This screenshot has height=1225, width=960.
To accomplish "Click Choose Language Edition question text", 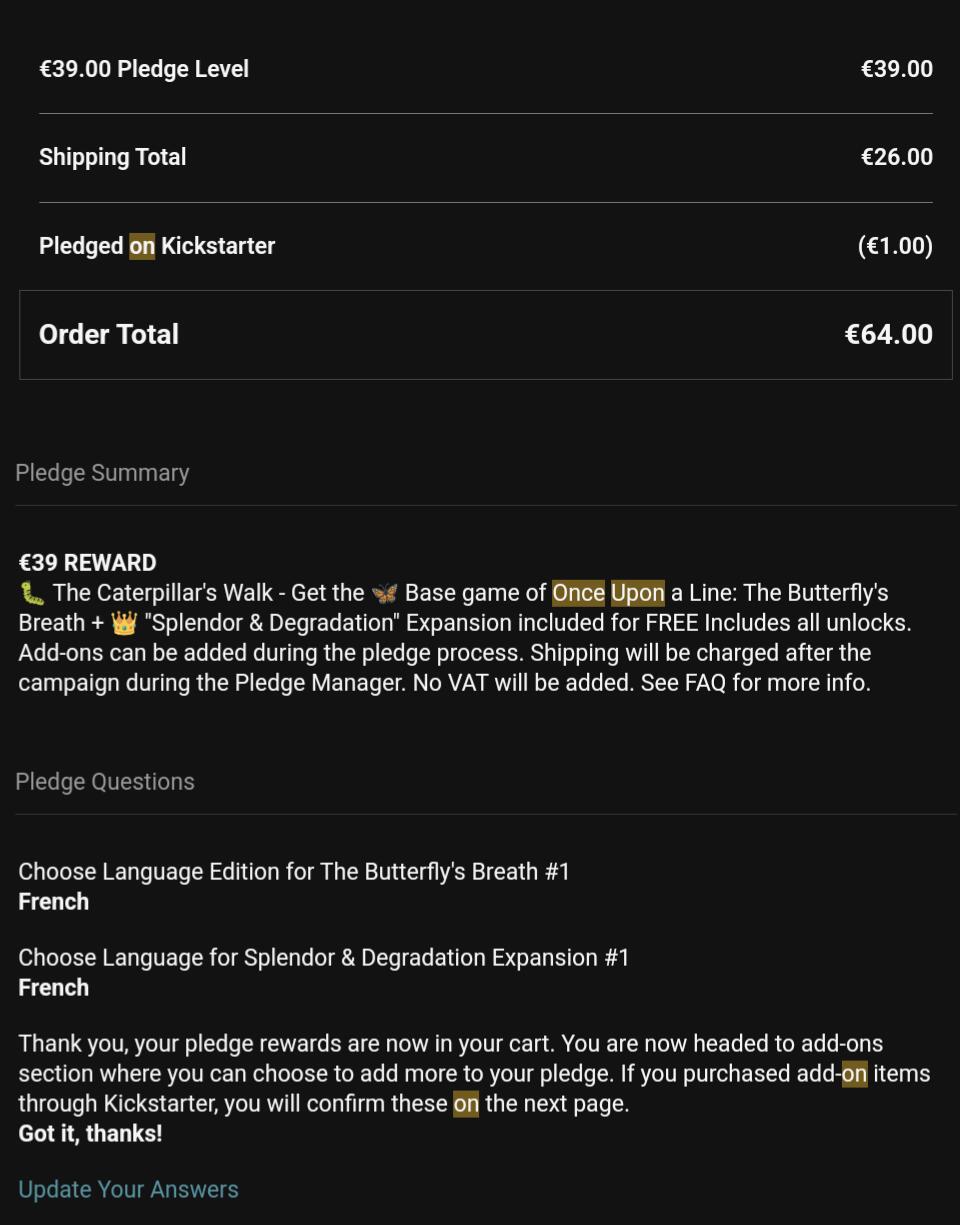I will pos(294,872).
